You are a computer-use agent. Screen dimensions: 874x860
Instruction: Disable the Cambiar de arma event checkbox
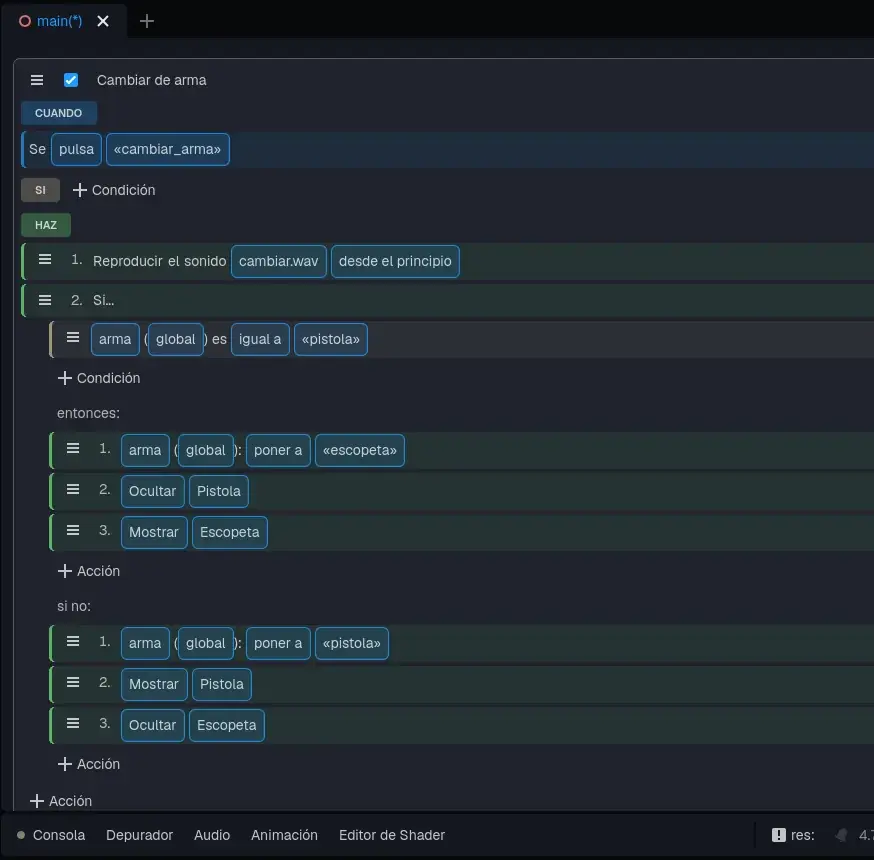(71, 80)
